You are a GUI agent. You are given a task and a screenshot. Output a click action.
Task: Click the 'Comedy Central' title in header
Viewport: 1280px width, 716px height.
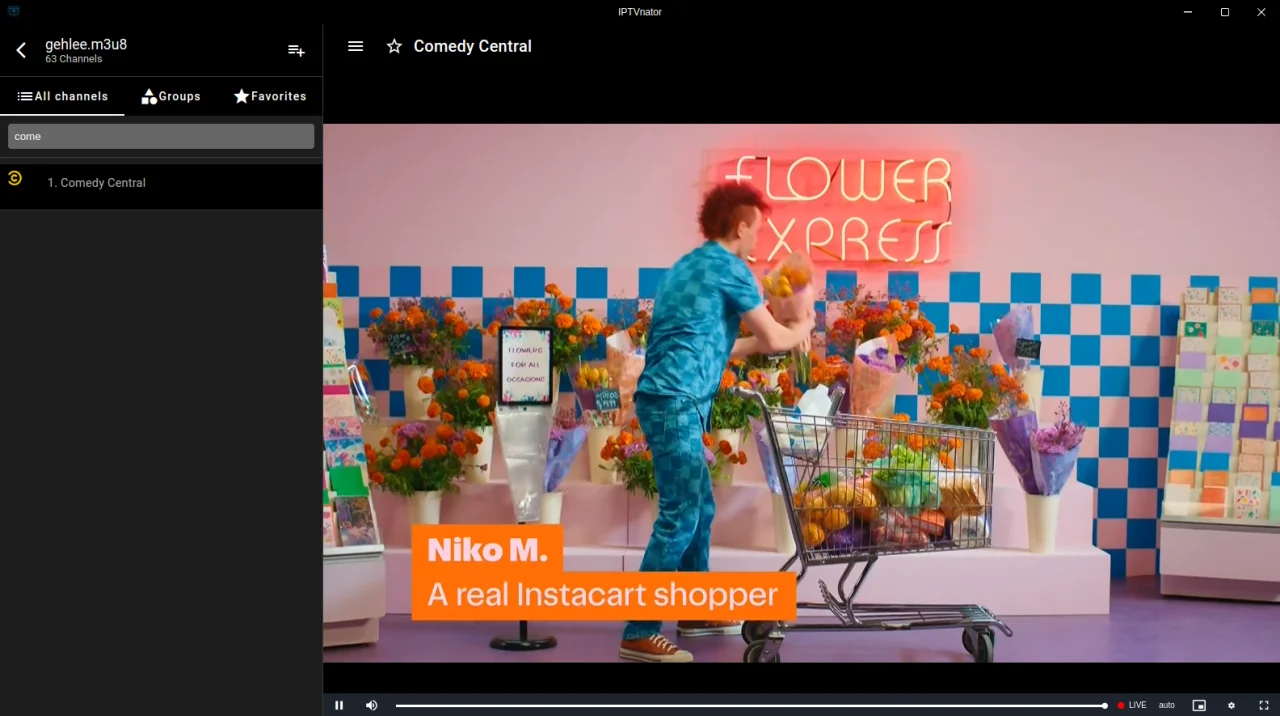(x=473, y=46)
